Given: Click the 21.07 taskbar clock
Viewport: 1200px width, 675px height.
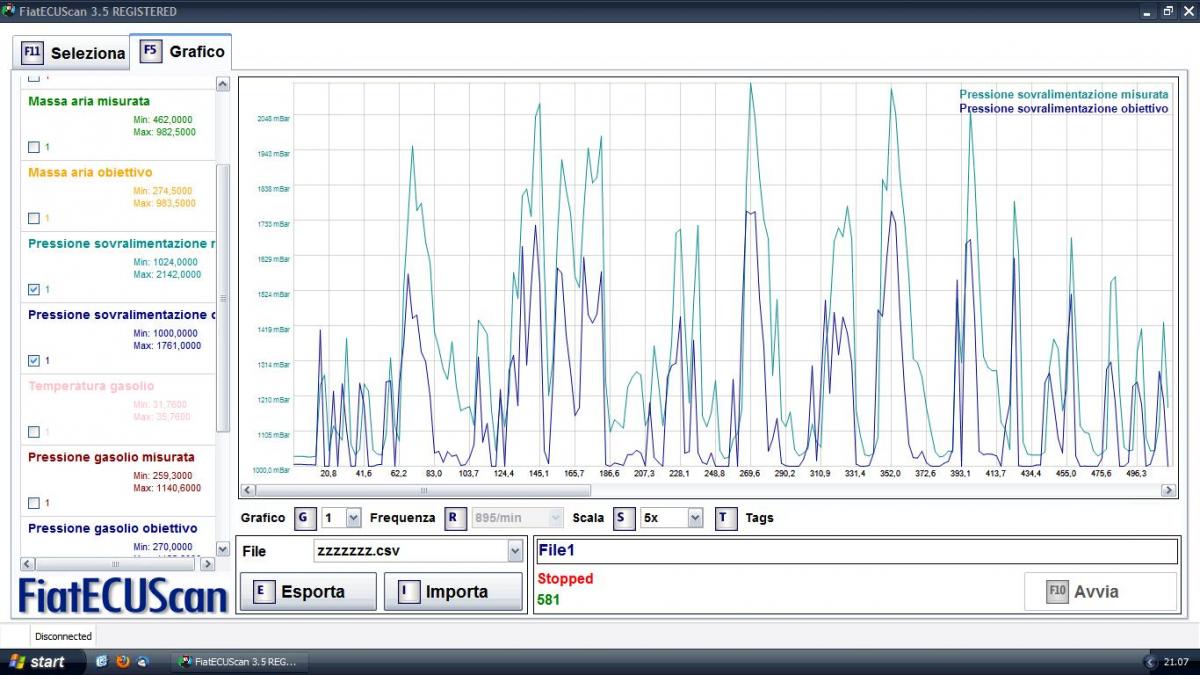Looking at the screenshot, I should pyautogui.click(x=1175, y=662).
